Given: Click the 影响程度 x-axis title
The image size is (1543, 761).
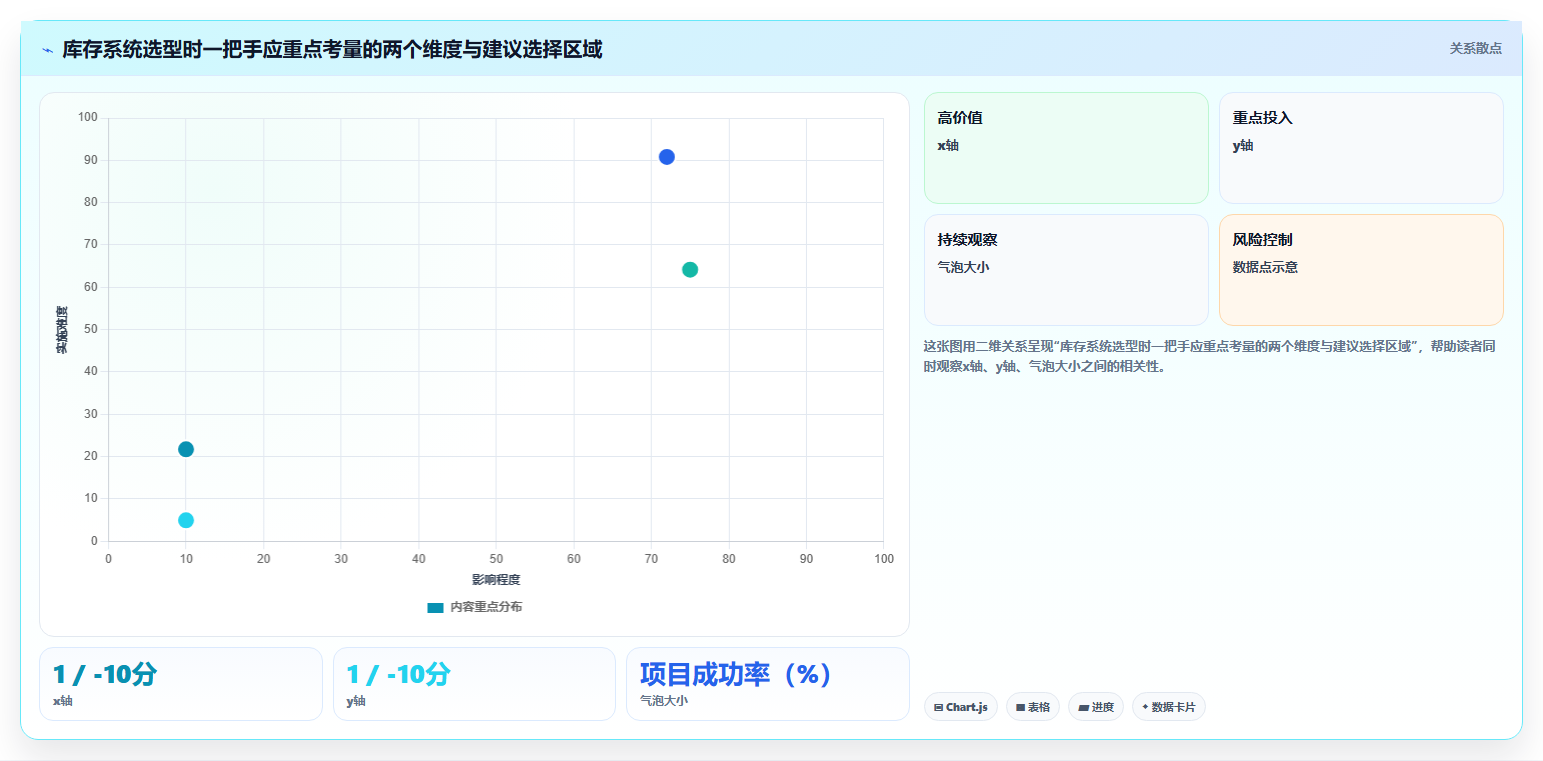Looking at the screenshot, I should point(496,580).
